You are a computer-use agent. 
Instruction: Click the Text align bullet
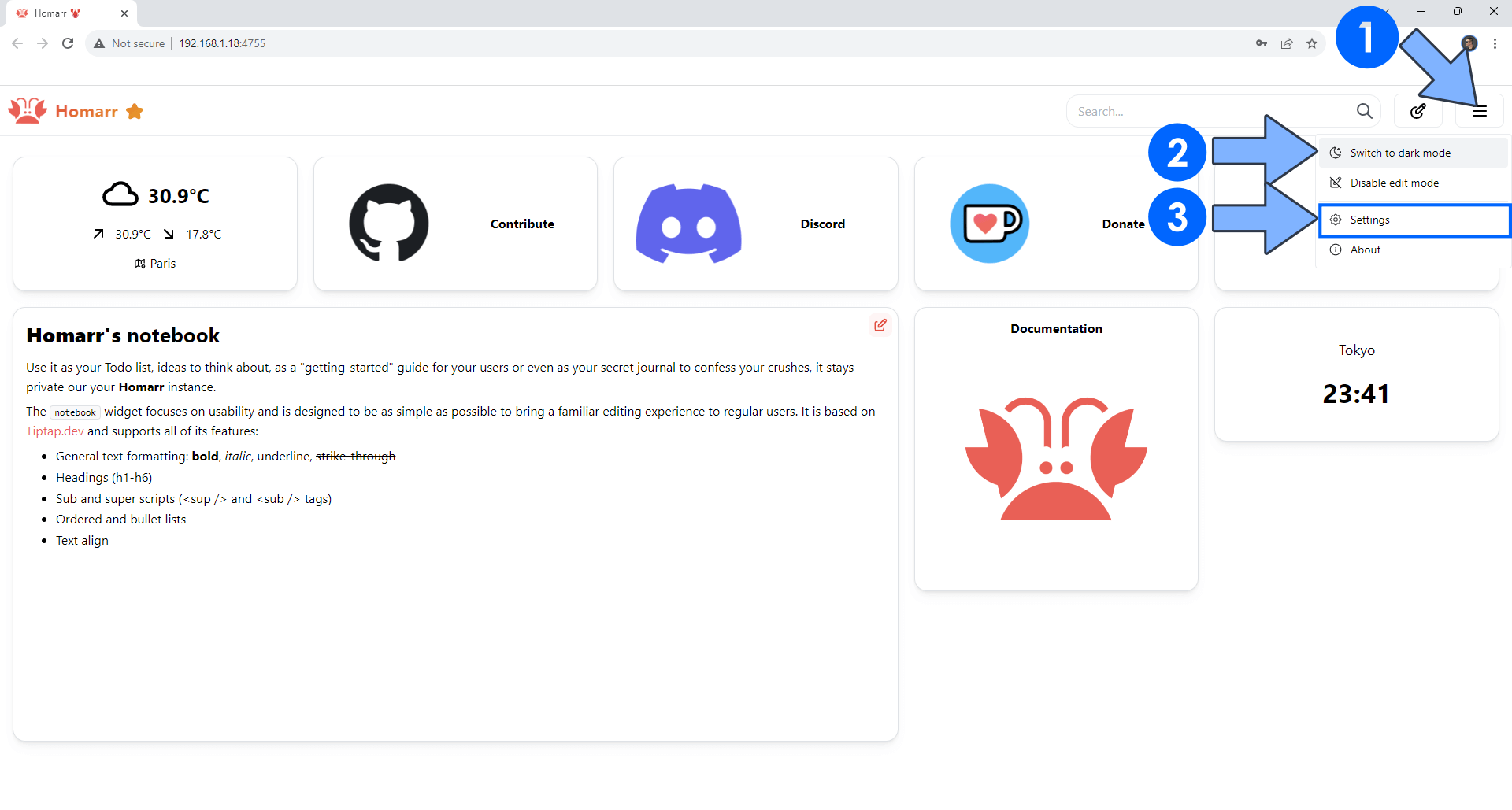[x=82, y=541]
